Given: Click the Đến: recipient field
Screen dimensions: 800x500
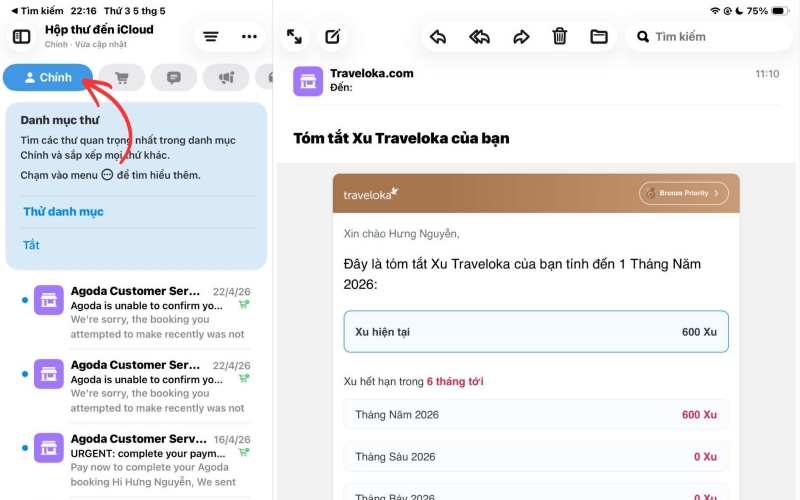Looking at the screenshot, I should (x=341, y=87).
